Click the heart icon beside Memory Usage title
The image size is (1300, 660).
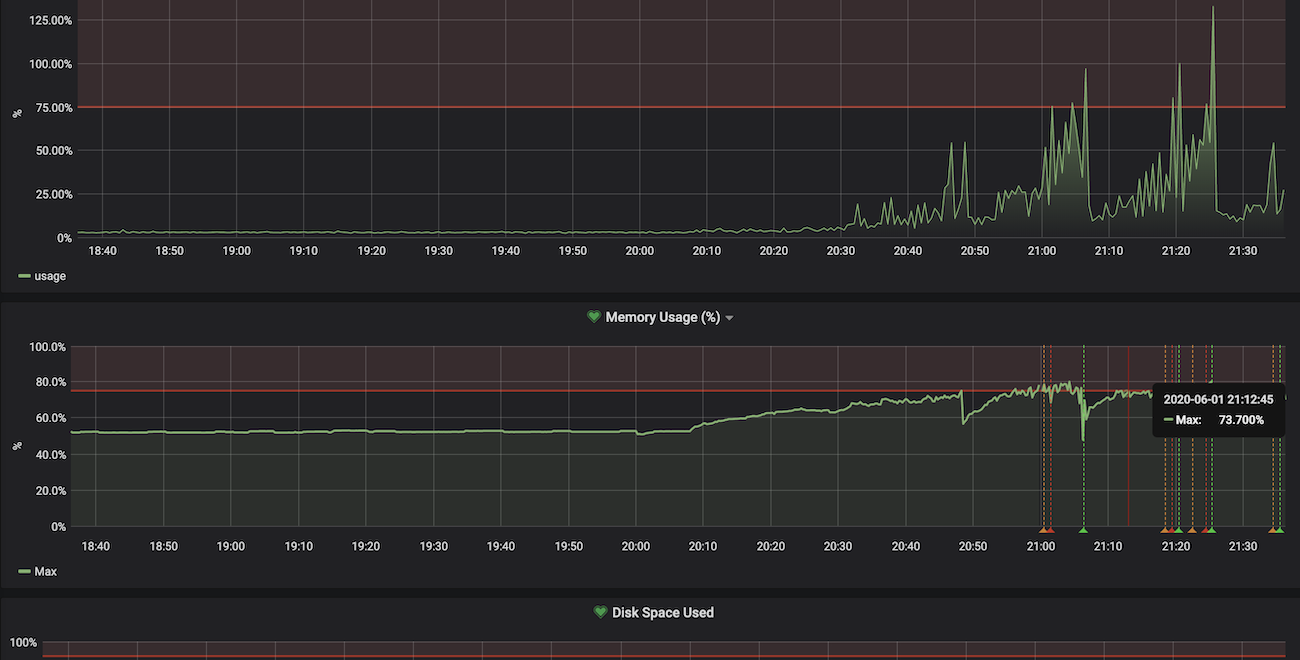594,317
